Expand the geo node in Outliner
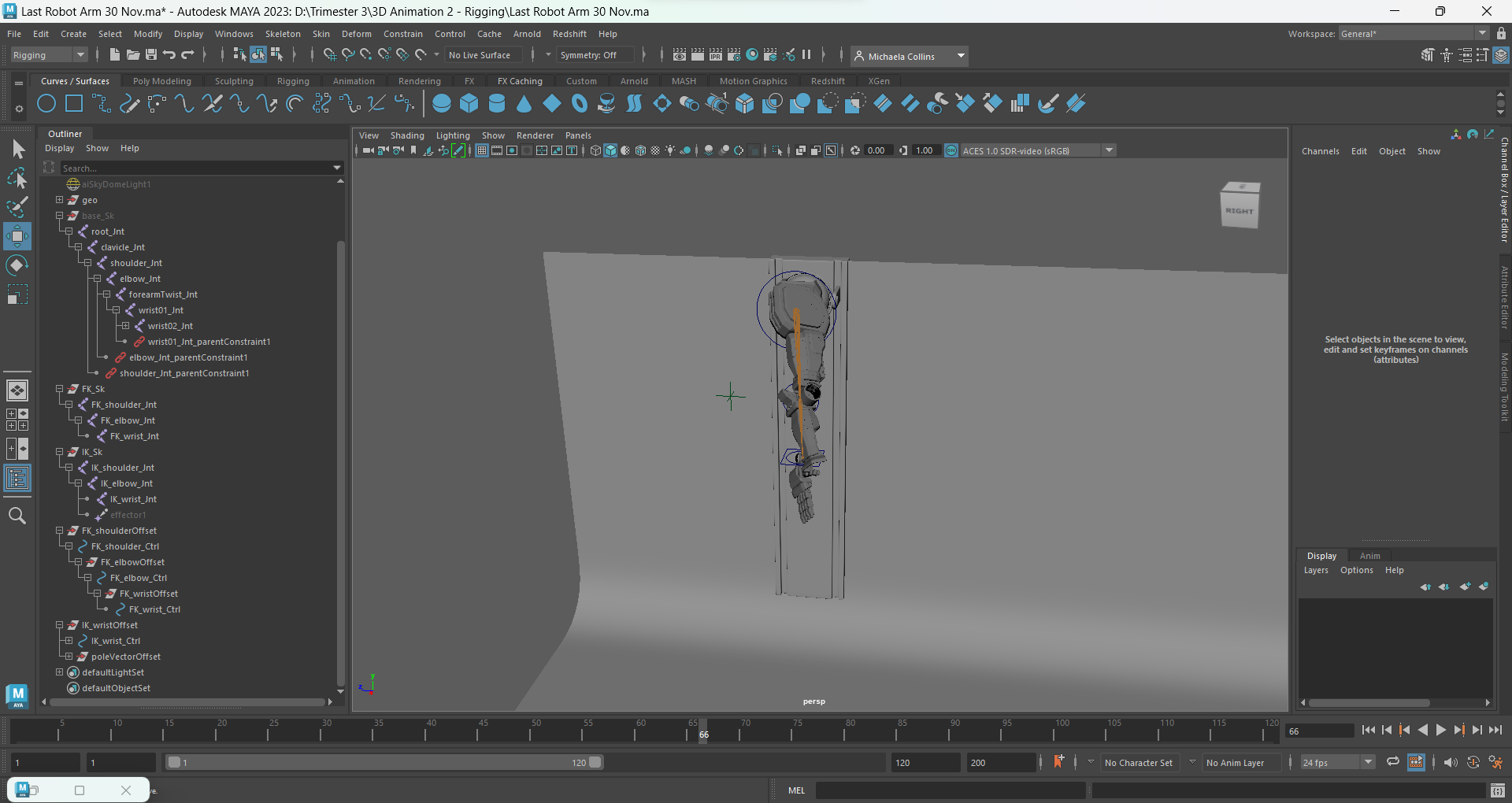The height and width of the screenshot is (803, 1512). [59, 200]
